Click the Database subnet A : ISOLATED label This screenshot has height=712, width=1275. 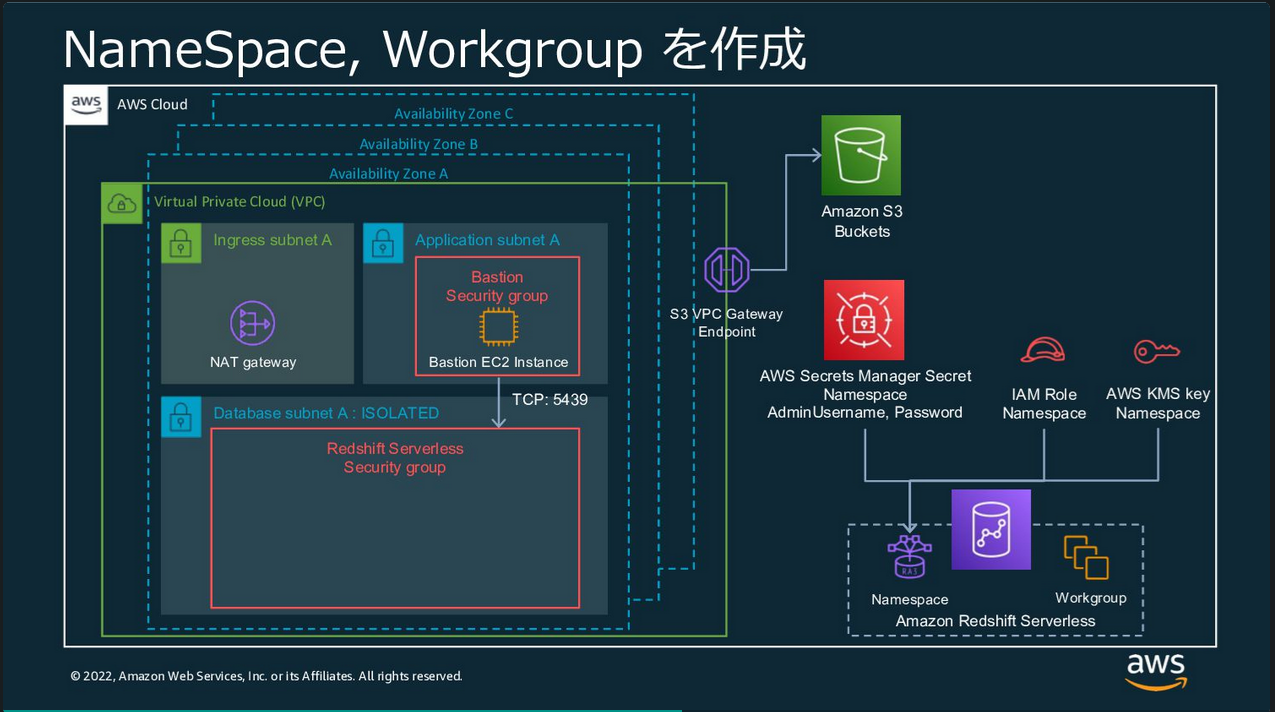326,413
